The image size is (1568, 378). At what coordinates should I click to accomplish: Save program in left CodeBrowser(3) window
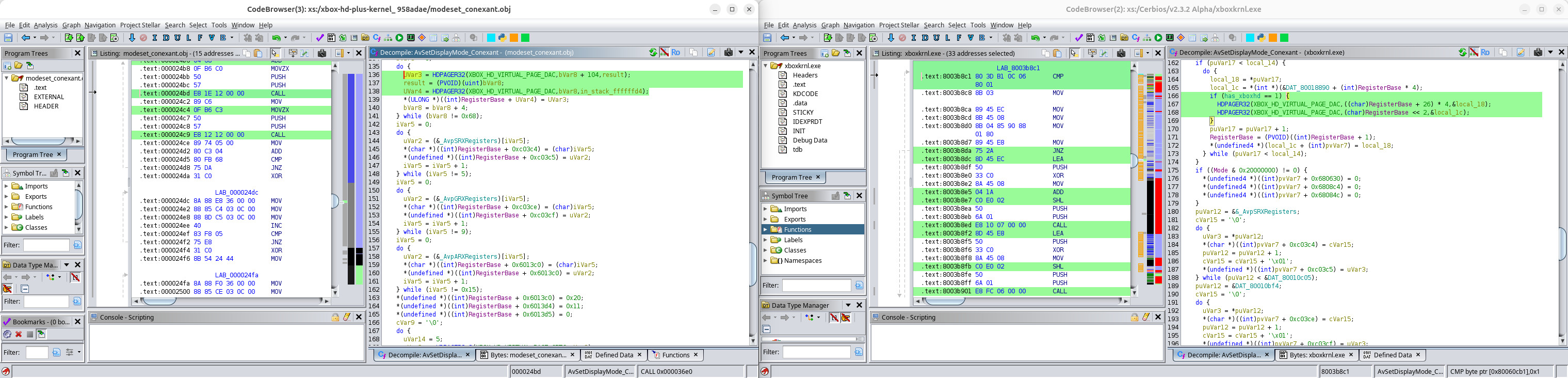click(x=8, y=38)
